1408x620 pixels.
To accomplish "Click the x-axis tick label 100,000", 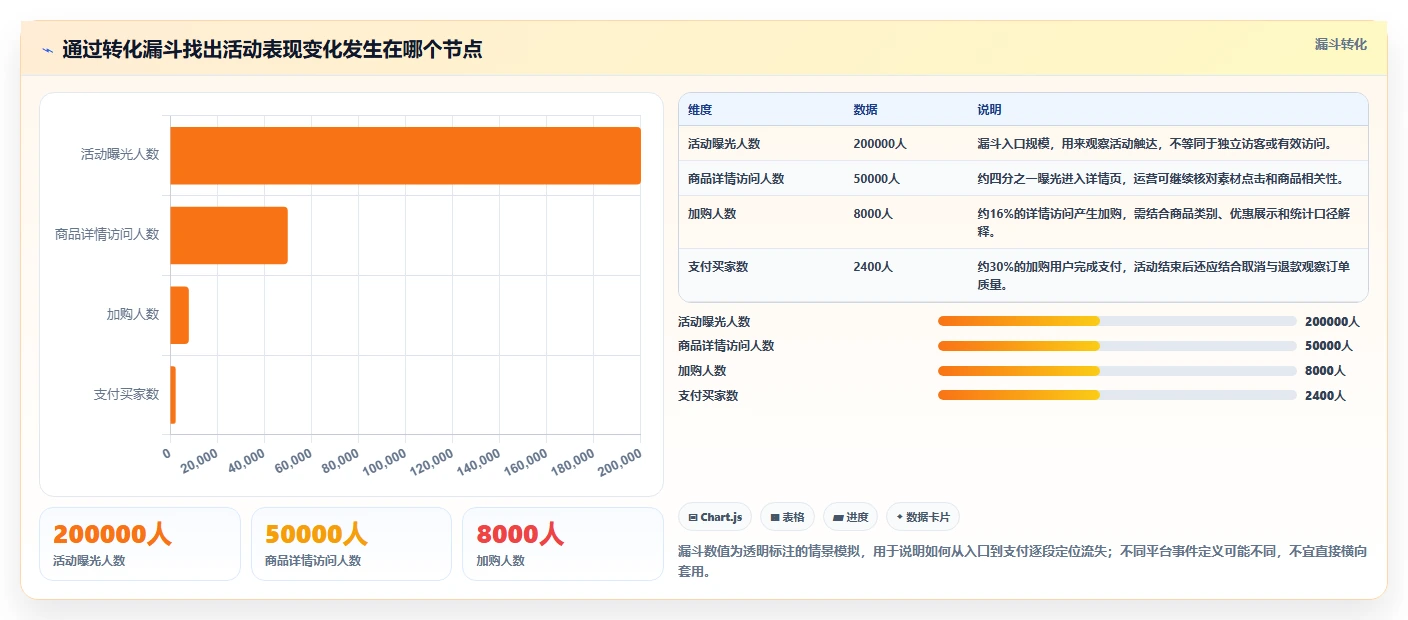I will point(385,464).
